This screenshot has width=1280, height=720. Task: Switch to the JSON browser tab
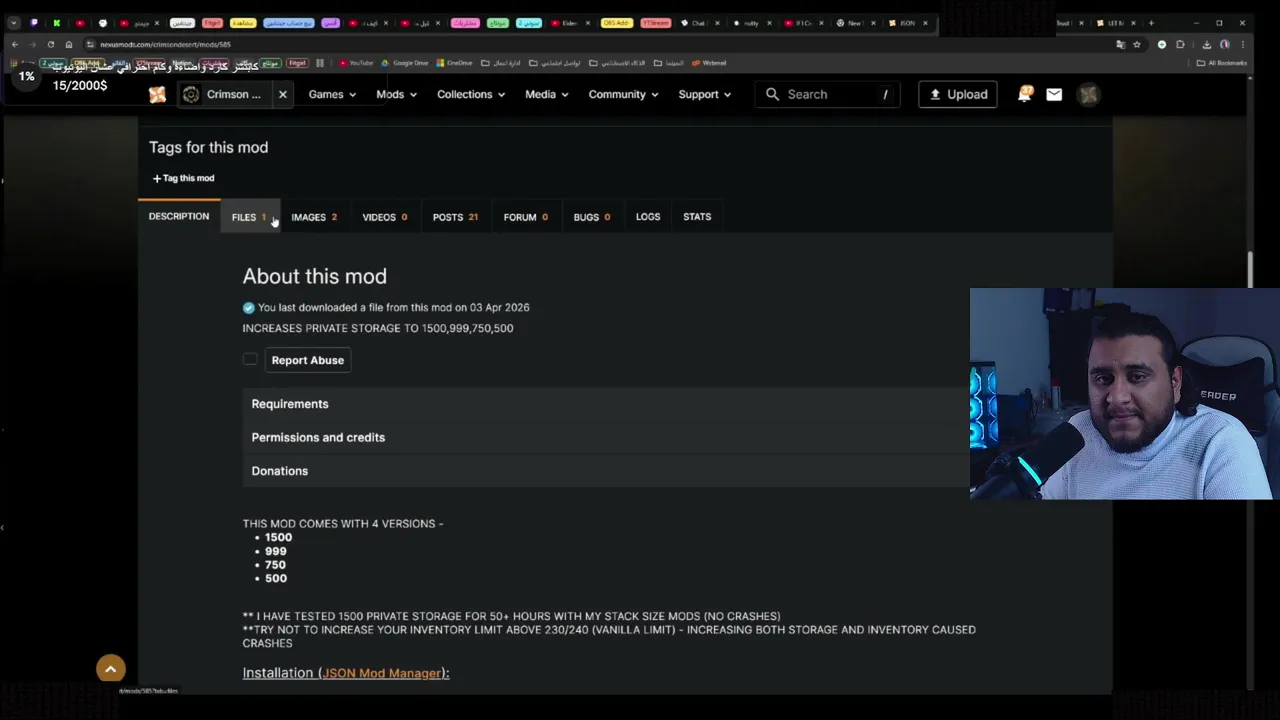909,23
